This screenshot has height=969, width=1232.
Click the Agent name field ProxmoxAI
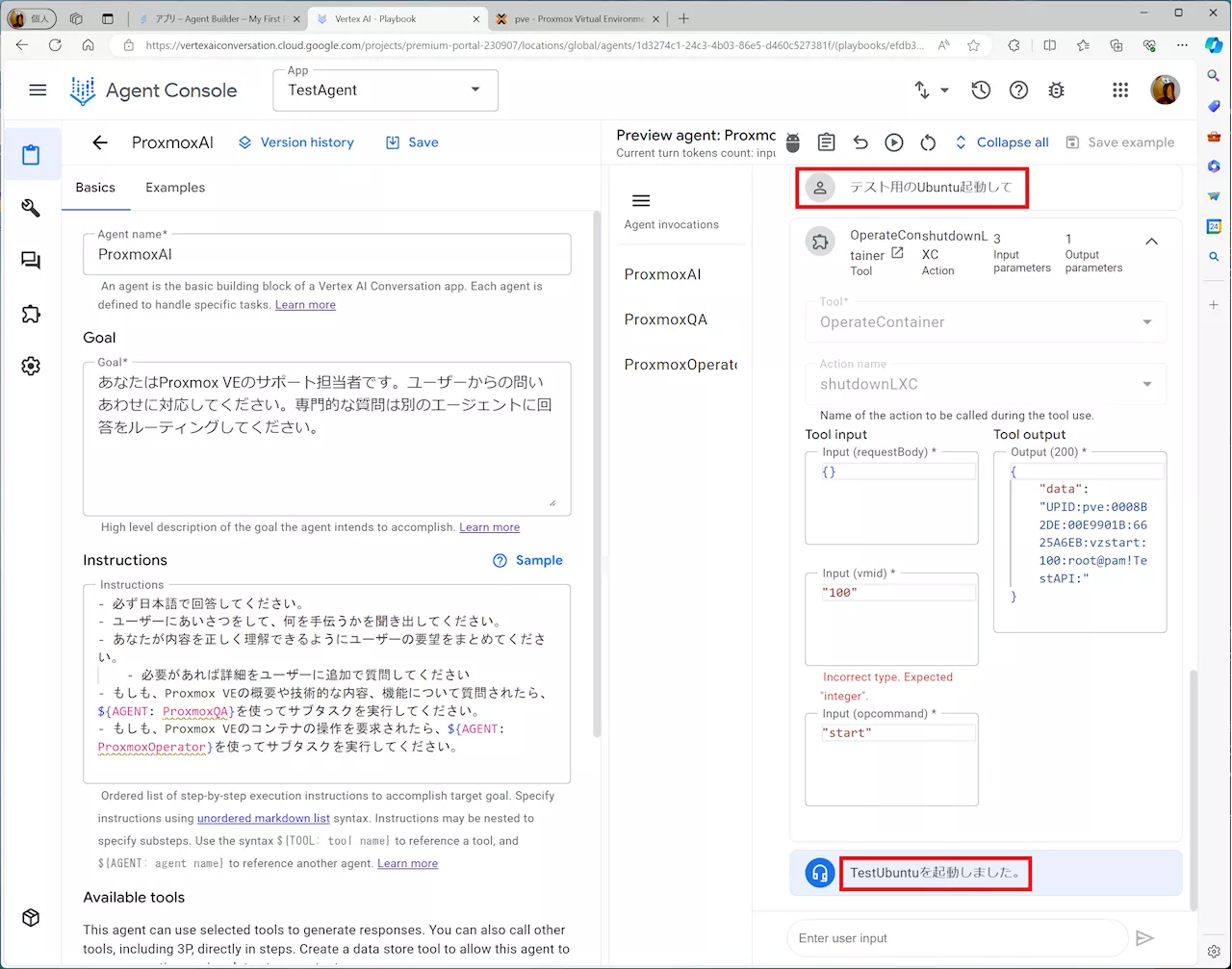click(x=327, y=254)
